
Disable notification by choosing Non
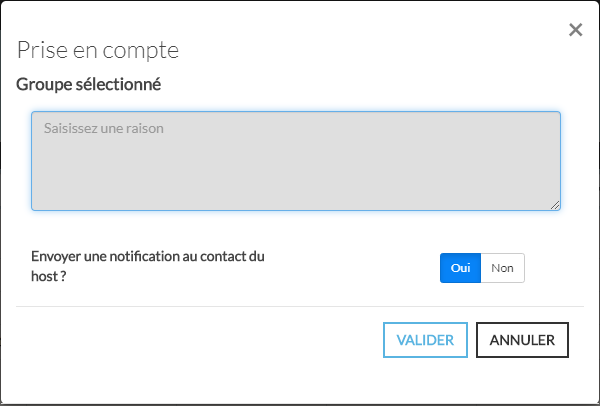502,268
